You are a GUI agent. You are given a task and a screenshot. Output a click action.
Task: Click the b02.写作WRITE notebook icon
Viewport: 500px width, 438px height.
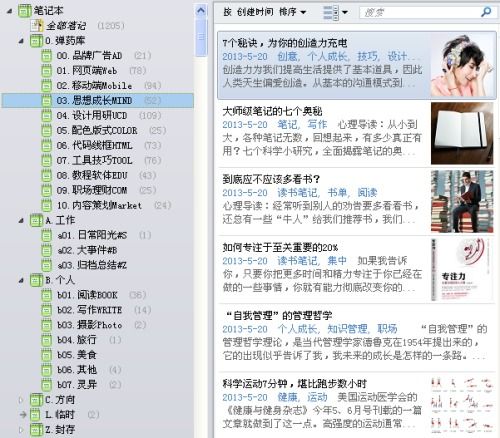pyautogui.click(x=47, y=310)
